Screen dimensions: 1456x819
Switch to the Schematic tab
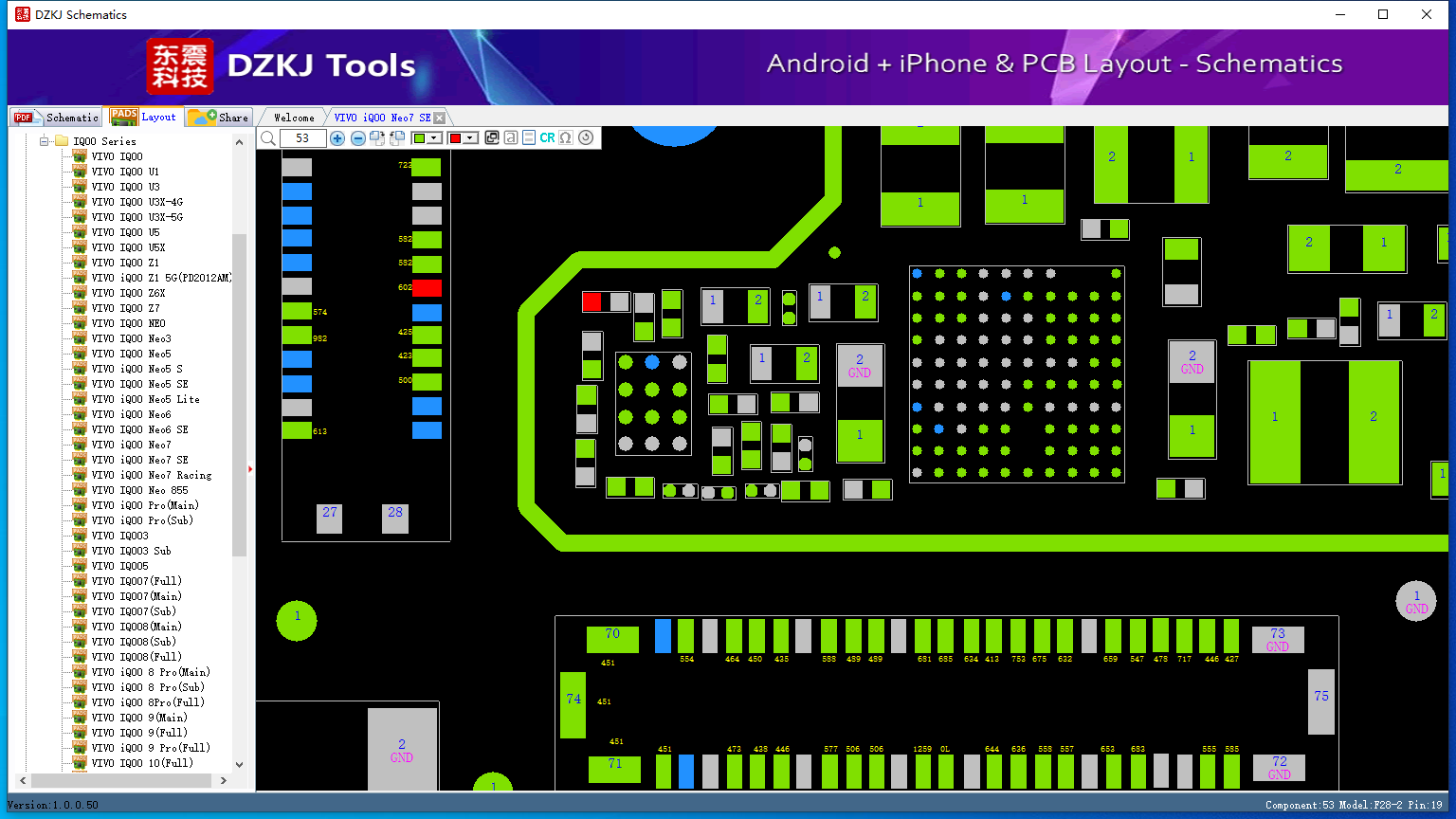point(56,117)
